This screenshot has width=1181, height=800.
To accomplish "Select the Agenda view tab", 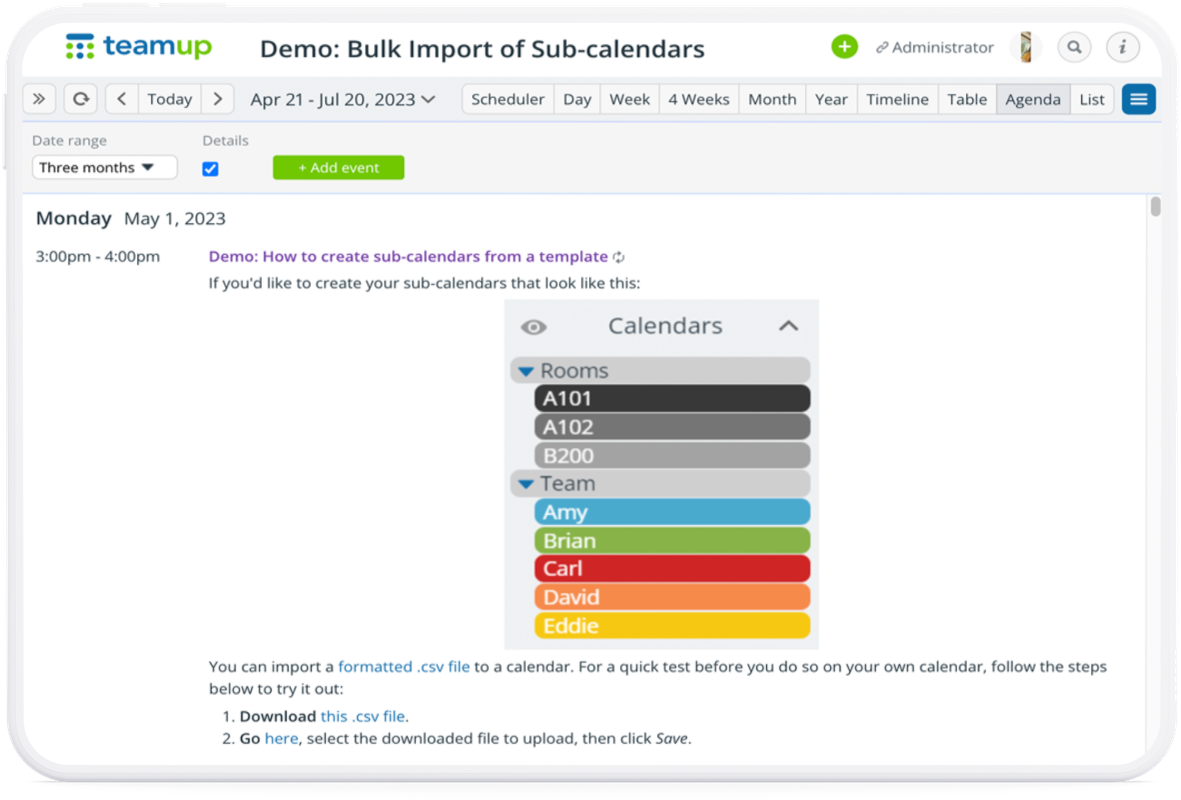I will 1033,99.
